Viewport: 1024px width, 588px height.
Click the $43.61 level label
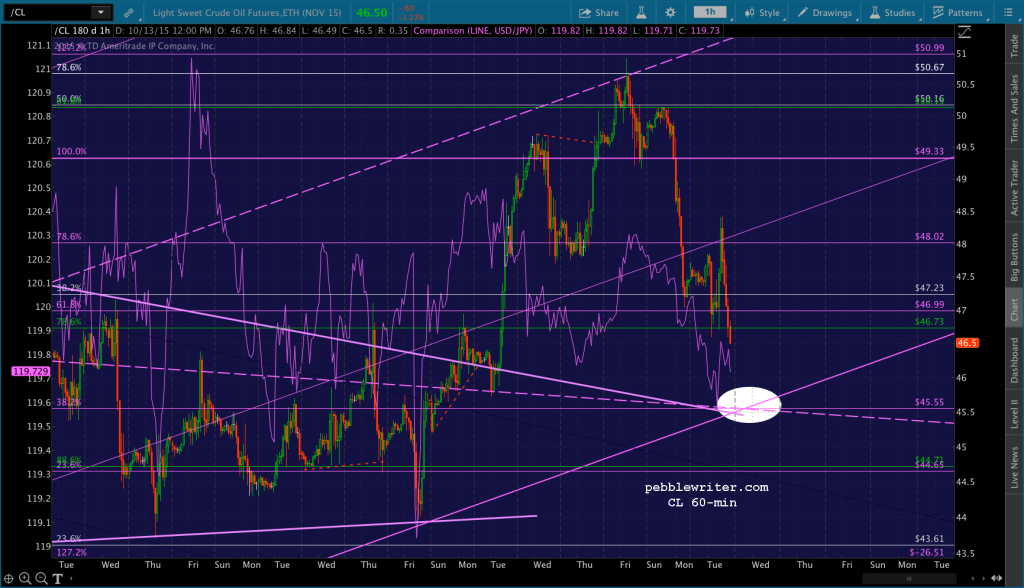pyautogui.click(x=929, y=539)
